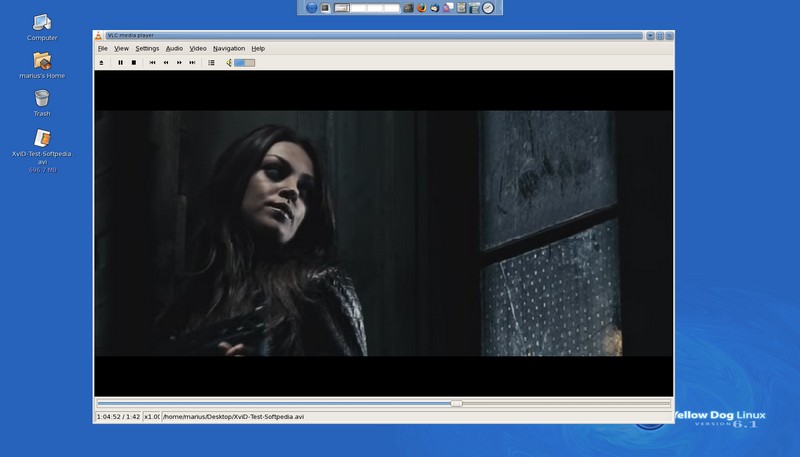Switch to second workspace in pager
Screen dimensions: 800x457
[x=358, y=8]
